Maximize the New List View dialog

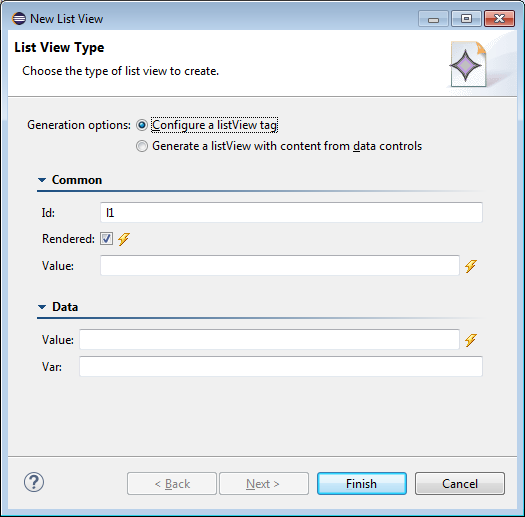466,18
